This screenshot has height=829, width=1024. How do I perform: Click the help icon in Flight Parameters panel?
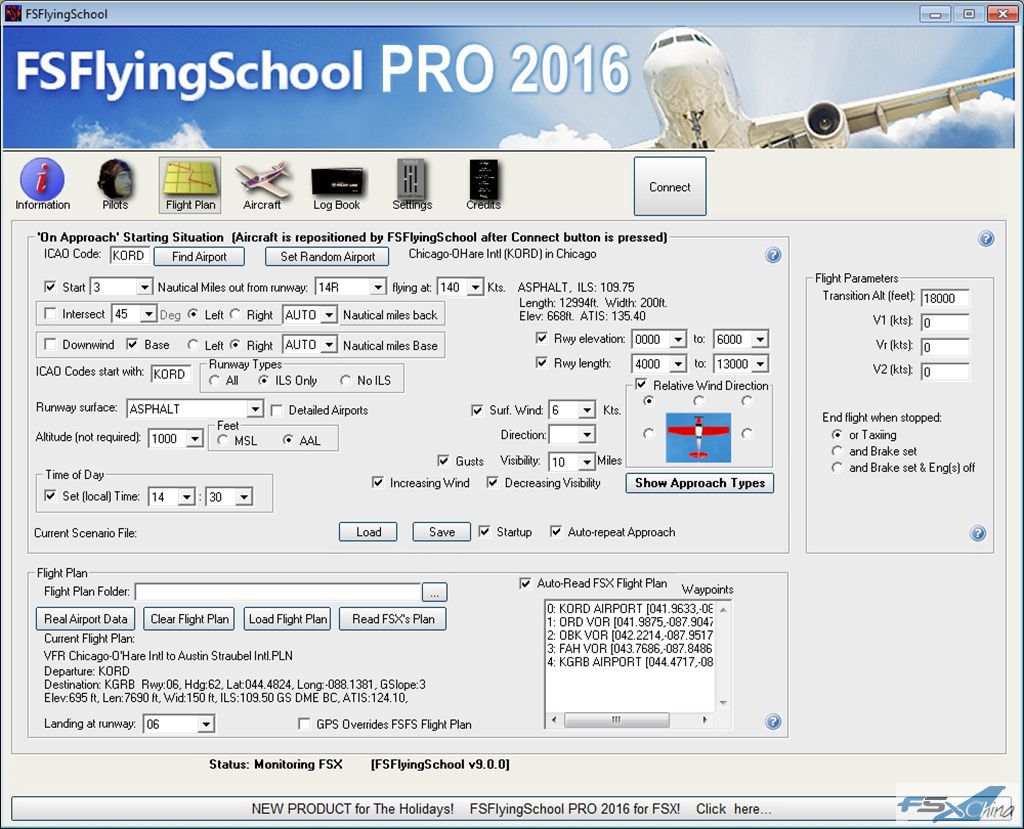click(978, 534)
